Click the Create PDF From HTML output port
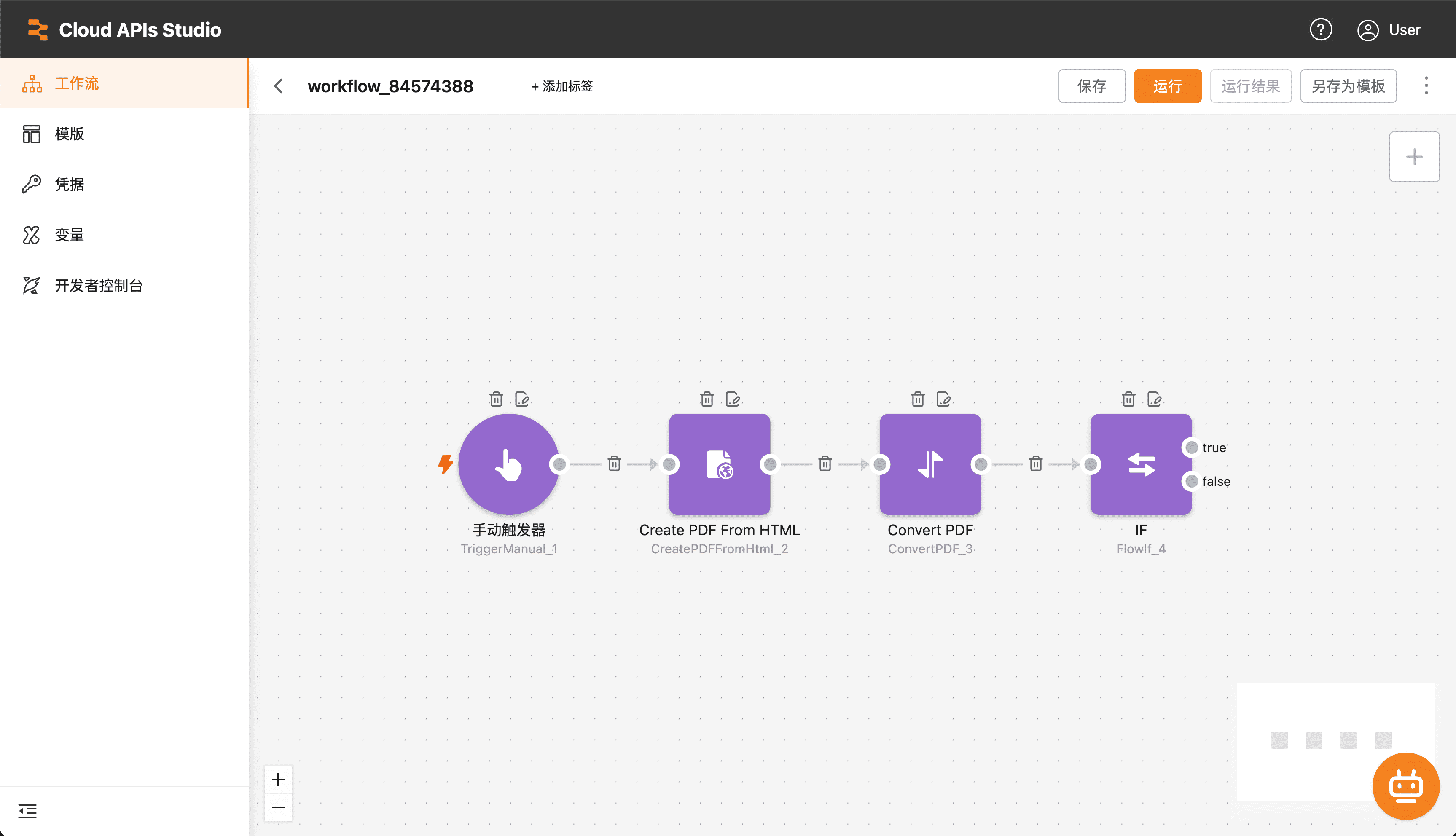1456x836 pixels. (770, 464)
